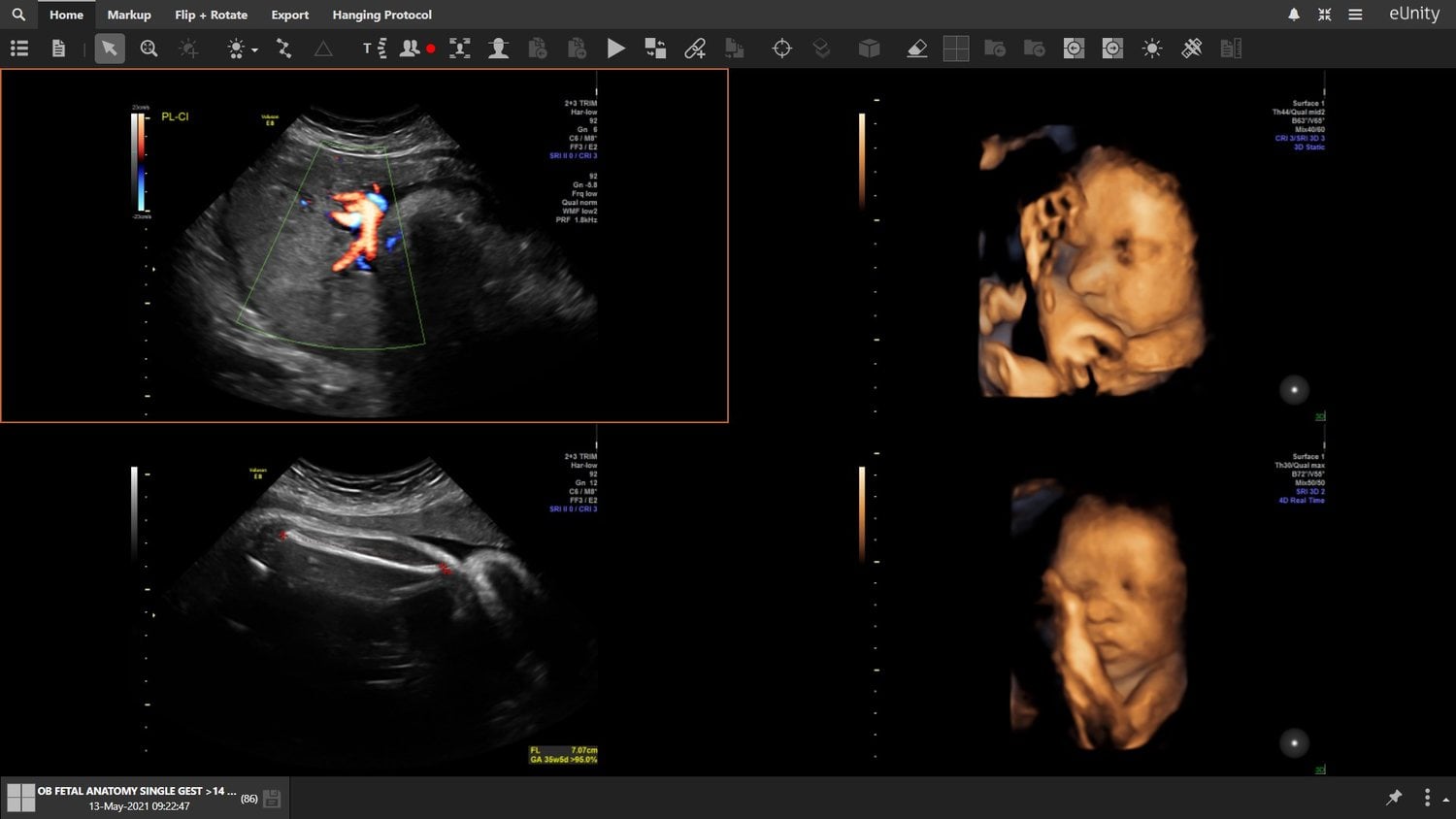
Task: Open the ruler and pencil calibration tool
Action: (x=1192, y=49)
